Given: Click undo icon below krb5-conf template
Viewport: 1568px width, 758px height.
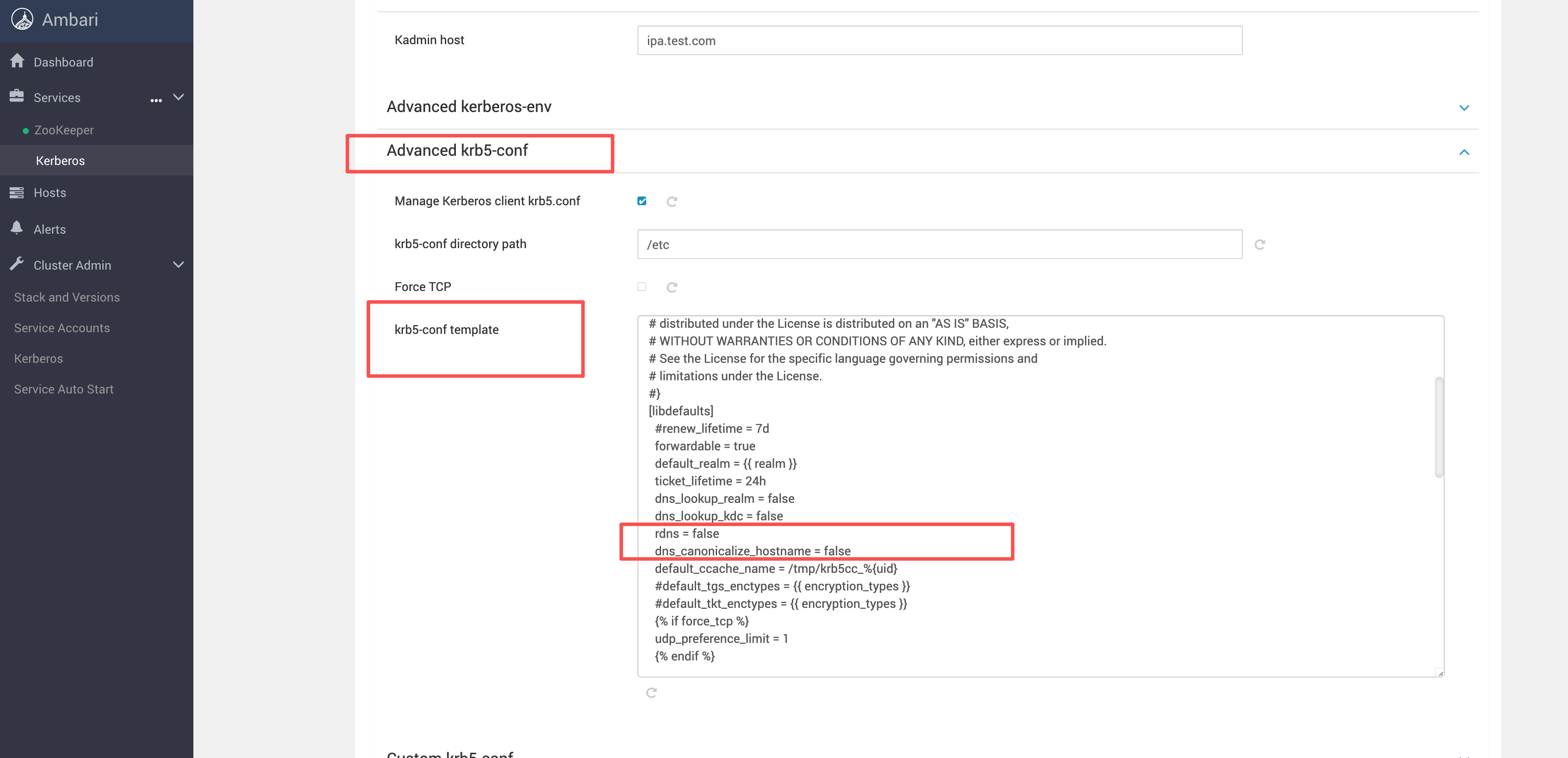Looking at the screenshot, I should (651, 693).
